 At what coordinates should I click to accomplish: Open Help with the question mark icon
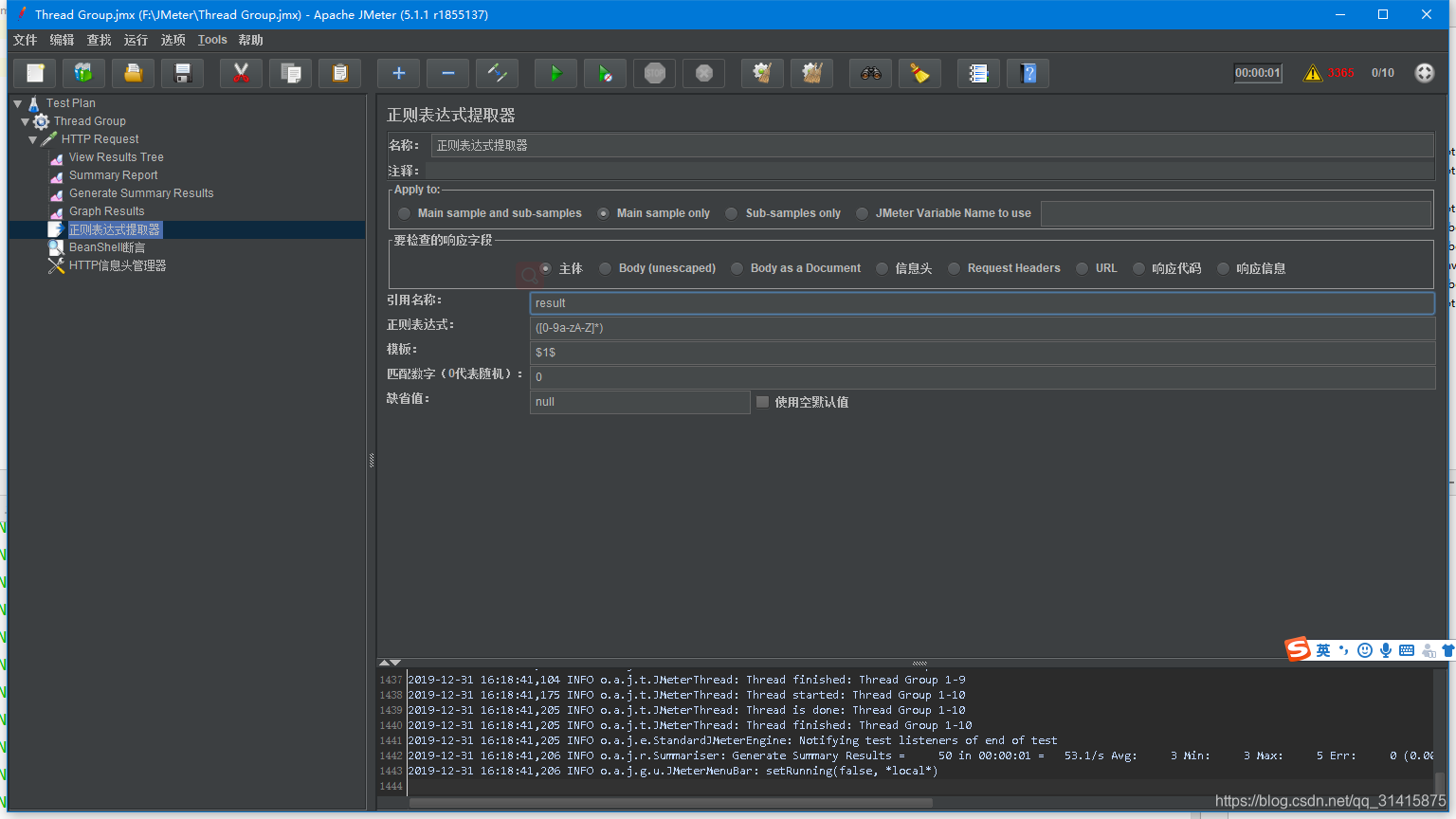[1028, 73]
